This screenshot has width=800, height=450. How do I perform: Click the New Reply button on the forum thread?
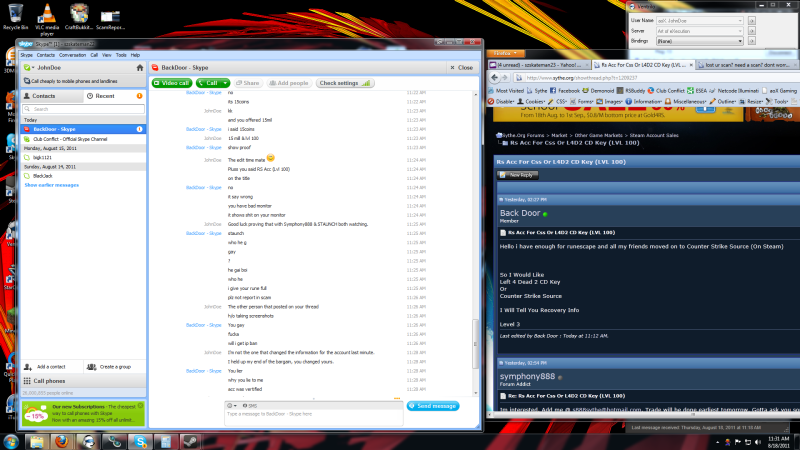pos(517,175)
